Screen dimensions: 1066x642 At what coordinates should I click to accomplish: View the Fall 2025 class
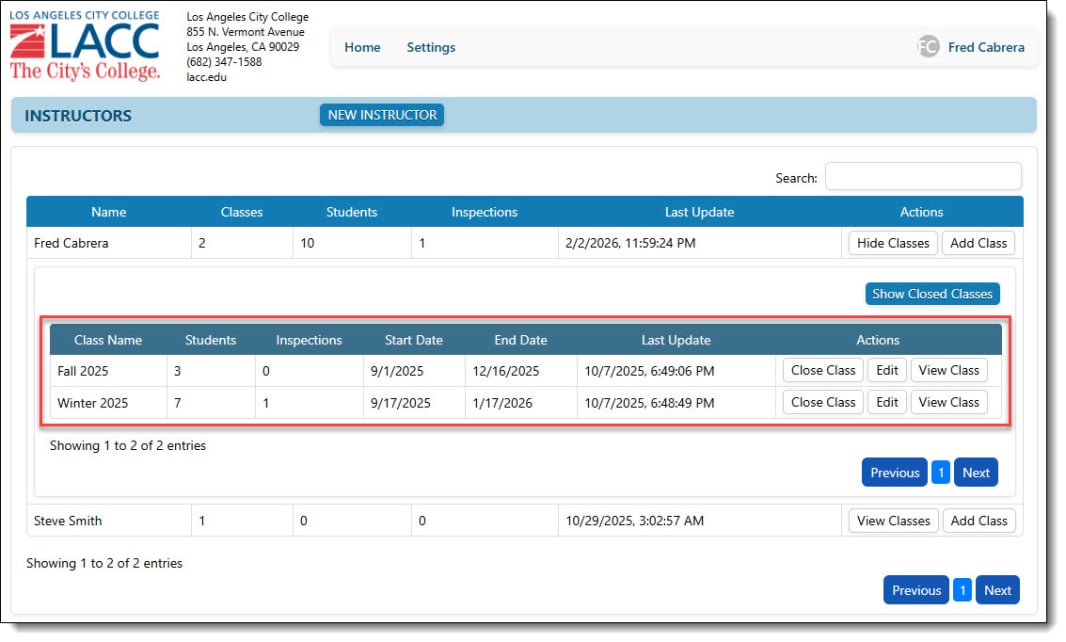point(948,370)
